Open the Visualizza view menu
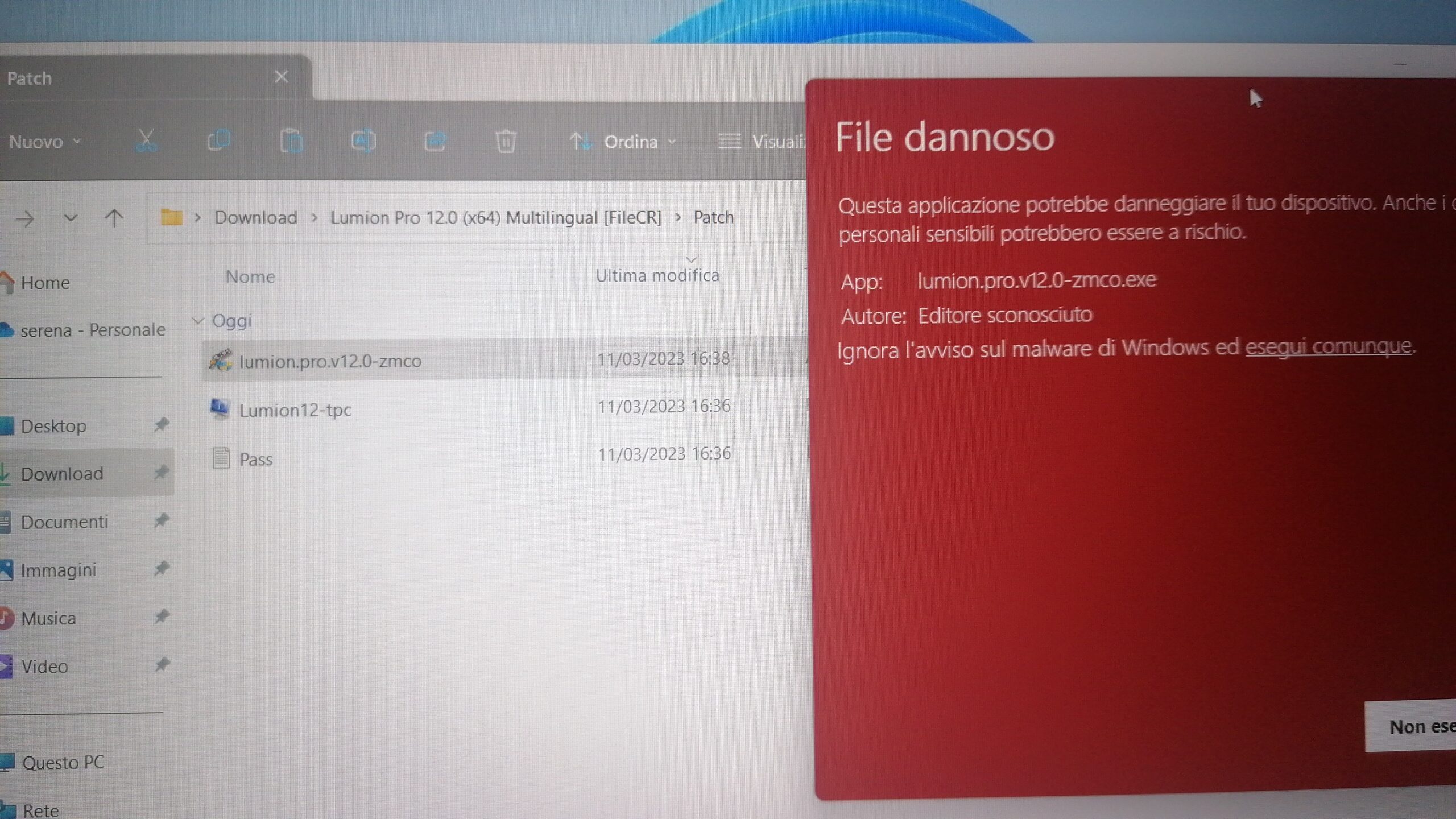The width and height of the screenshot is (1456, 819). tap(762, 142)
